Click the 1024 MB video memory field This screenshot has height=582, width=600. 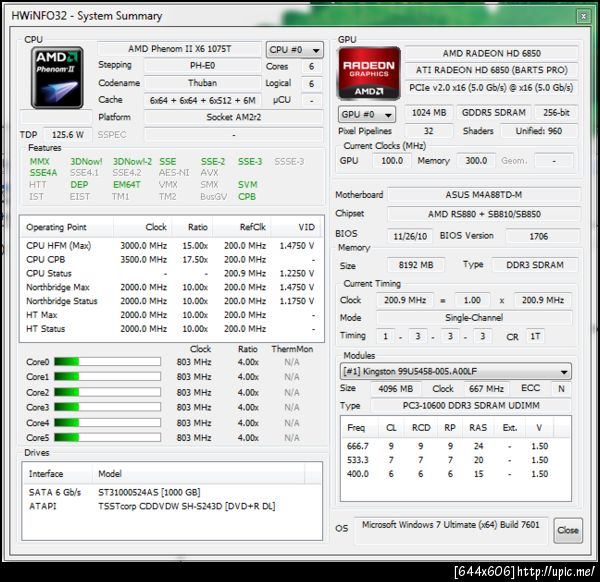point(429,112)
